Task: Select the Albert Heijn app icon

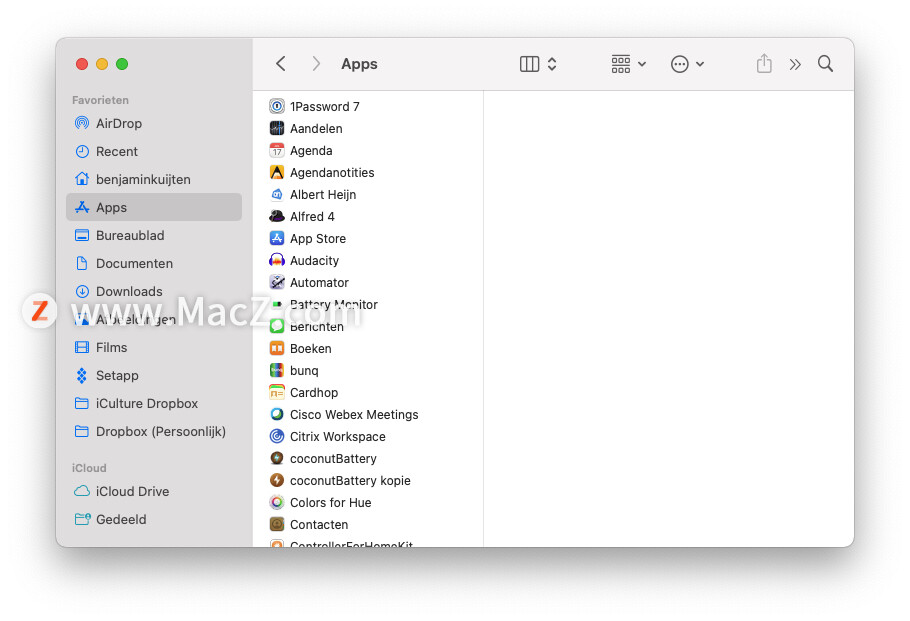Action: pos(277,194)
